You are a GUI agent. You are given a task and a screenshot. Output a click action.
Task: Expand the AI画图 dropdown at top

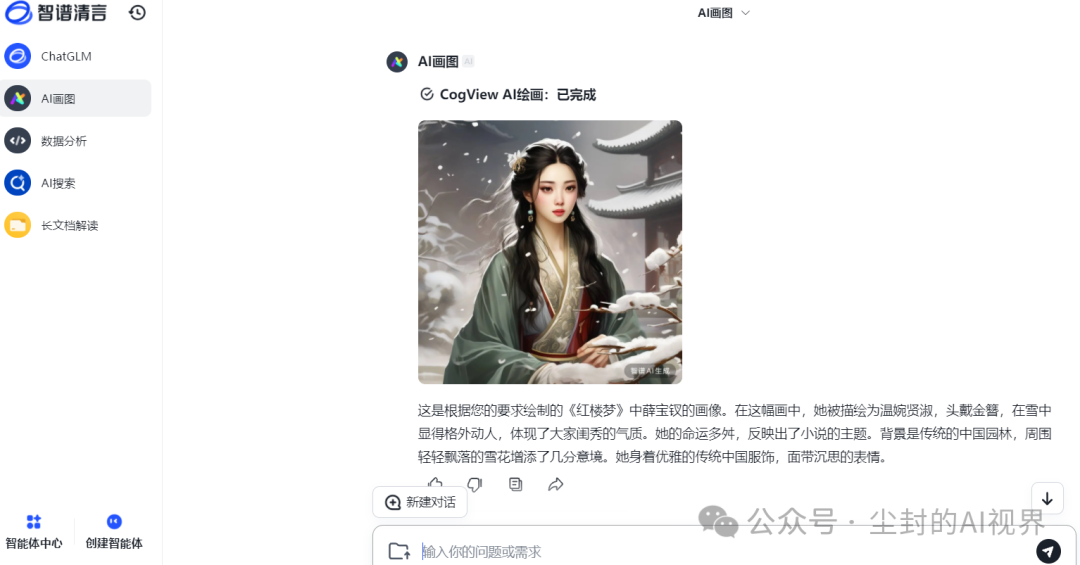(x=723, y=12)
